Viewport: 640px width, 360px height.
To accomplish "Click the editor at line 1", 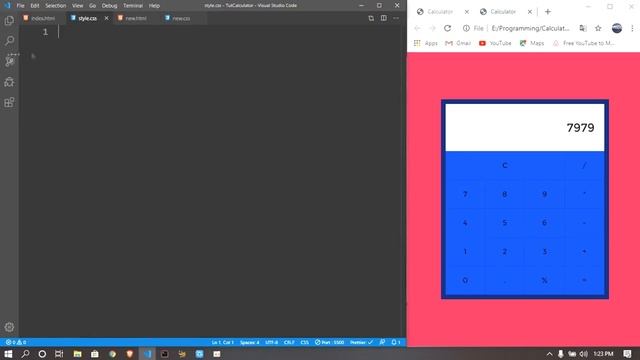I will click(229, 32).
